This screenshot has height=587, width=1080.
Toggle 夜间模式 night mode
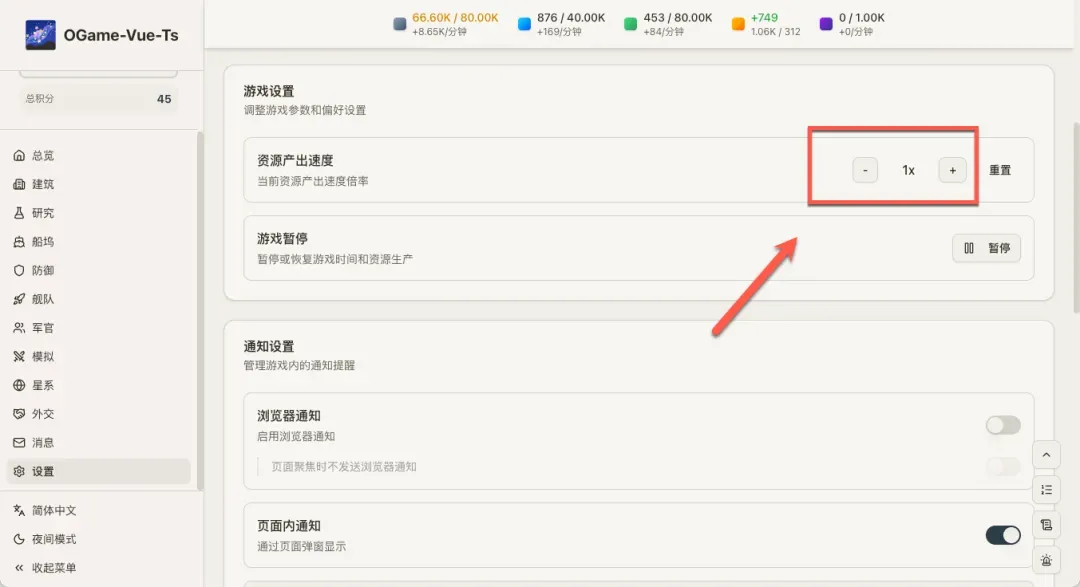53,539
